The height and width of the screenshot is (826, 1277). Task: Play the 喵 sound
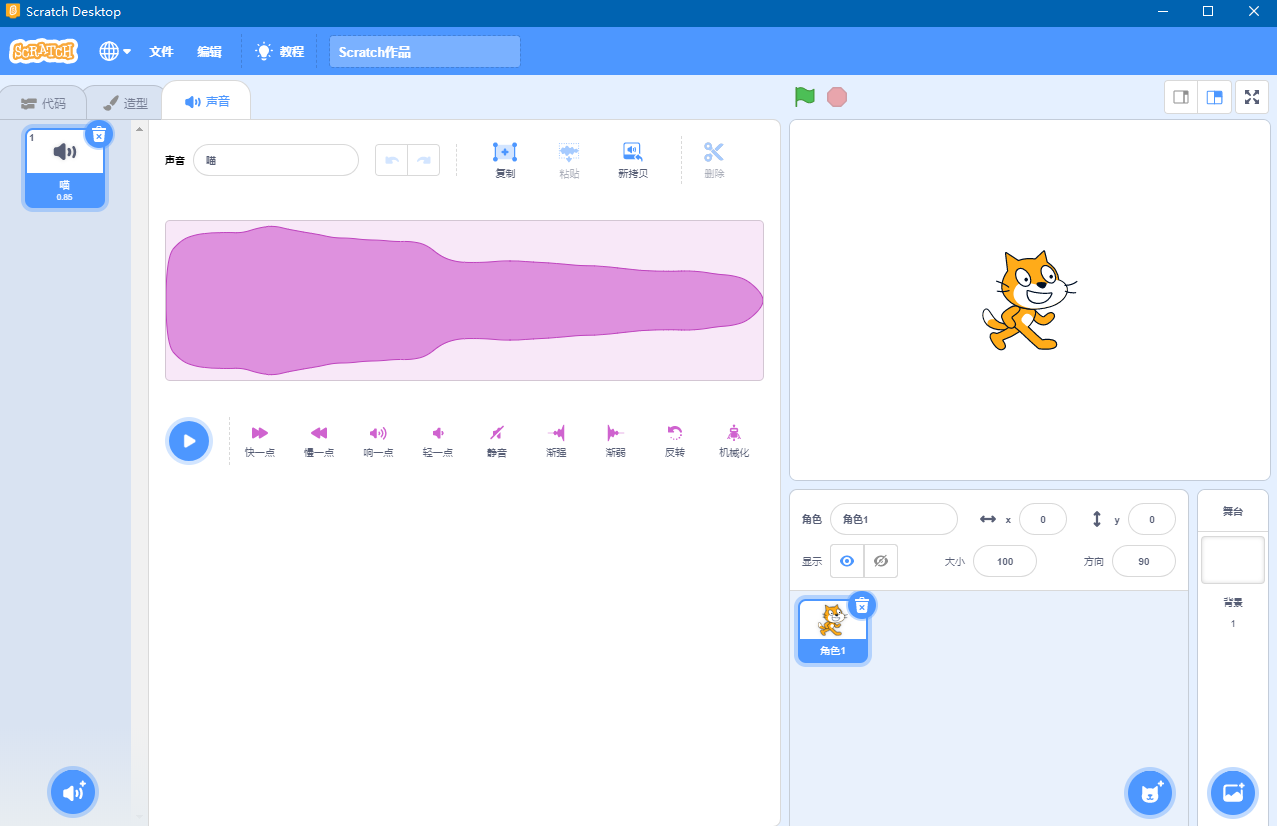point(189,440)
